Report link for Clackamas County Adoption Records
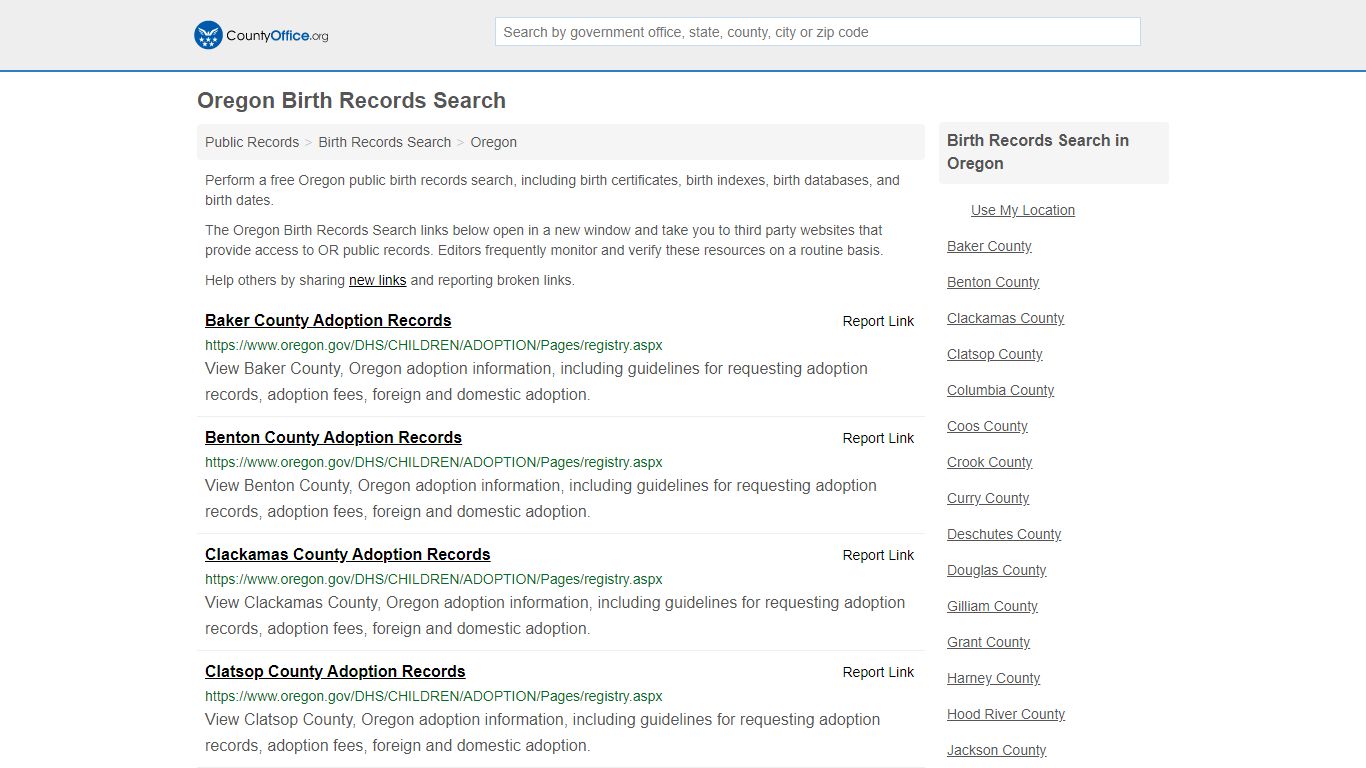 (878, 555)
